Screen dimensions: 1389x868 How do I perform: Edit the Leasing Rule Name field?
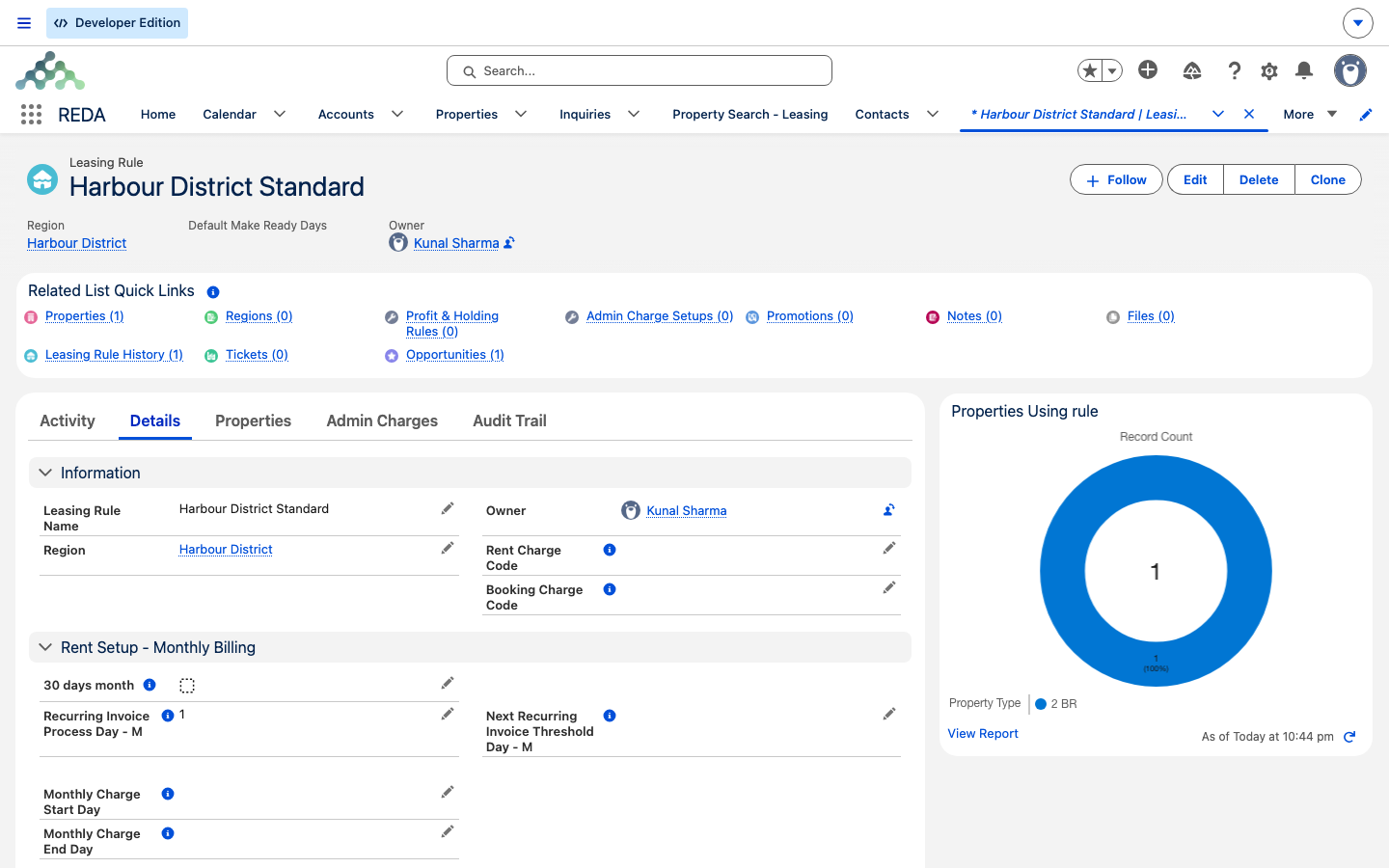tap(448, 508)
